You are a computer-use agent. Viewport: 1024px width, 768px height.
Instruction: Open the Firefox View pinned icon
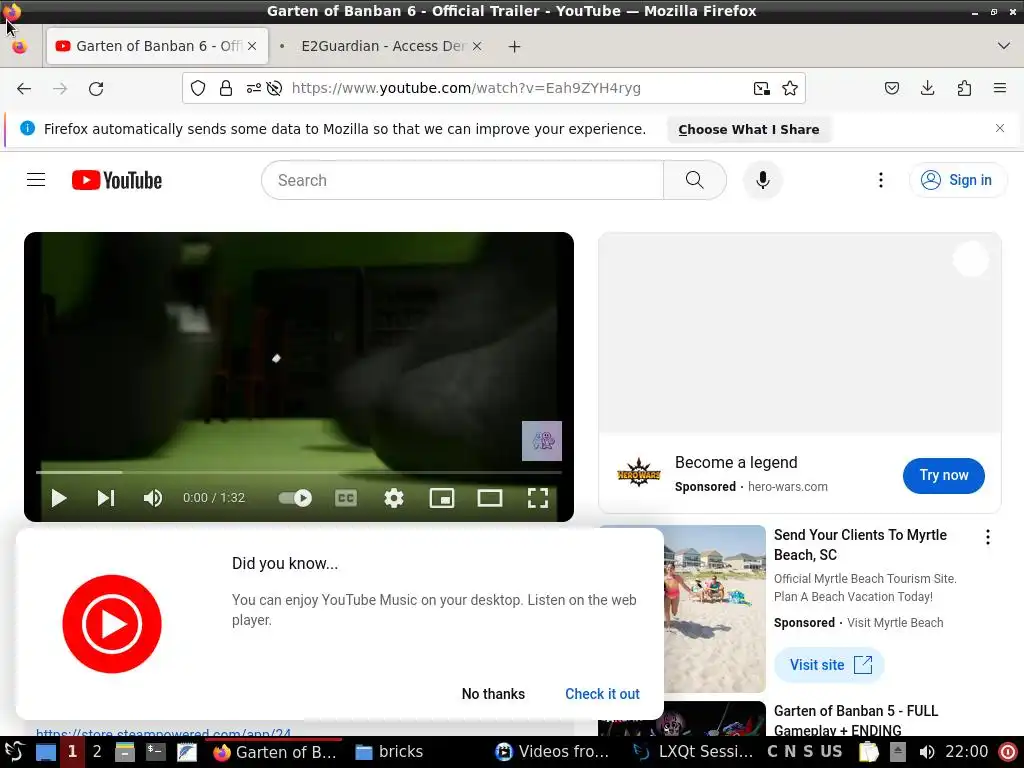click(x=20, y=46)
